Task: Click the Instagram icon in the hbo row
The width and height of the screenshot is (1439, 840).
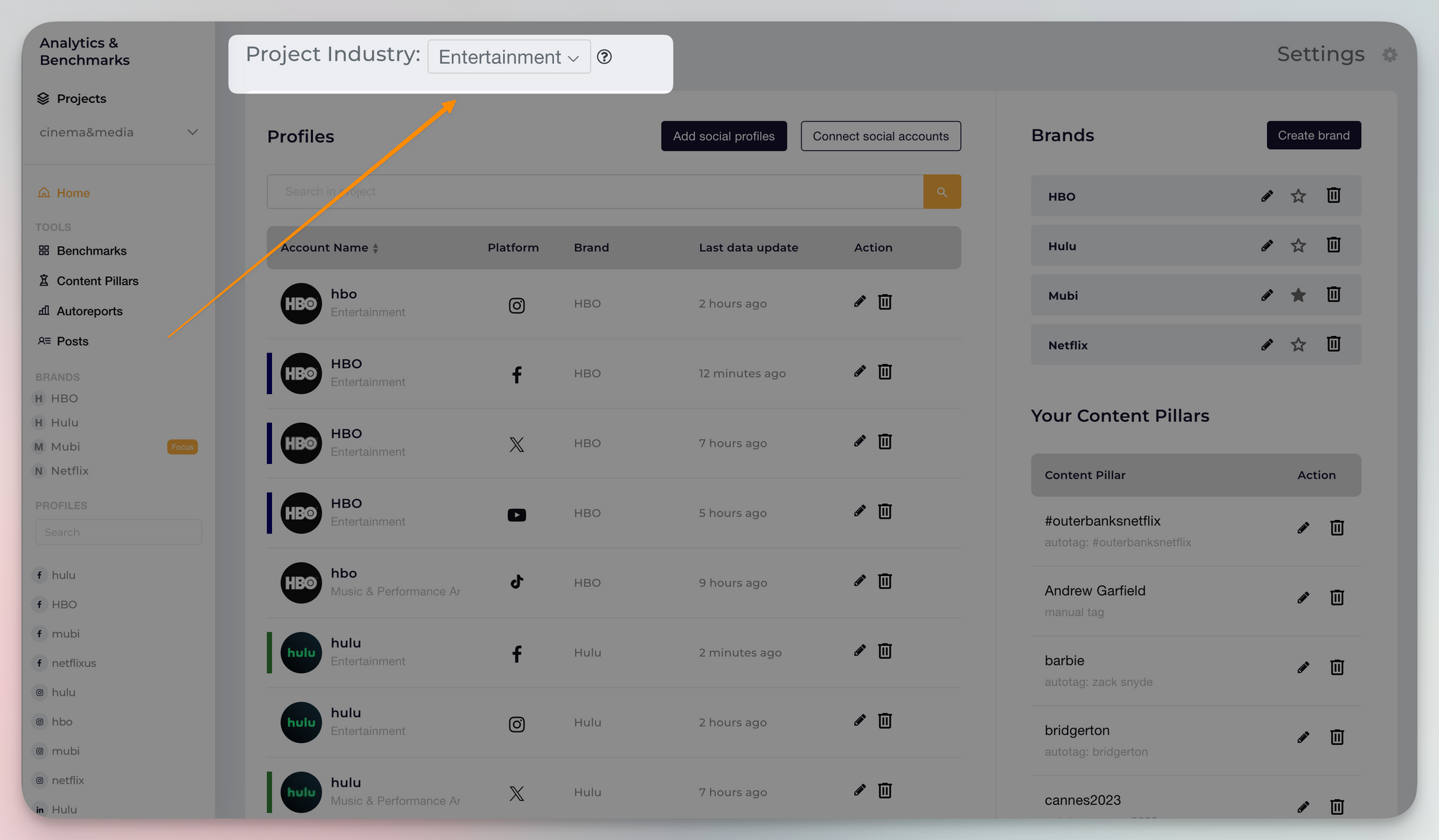Action: point(517,306)
